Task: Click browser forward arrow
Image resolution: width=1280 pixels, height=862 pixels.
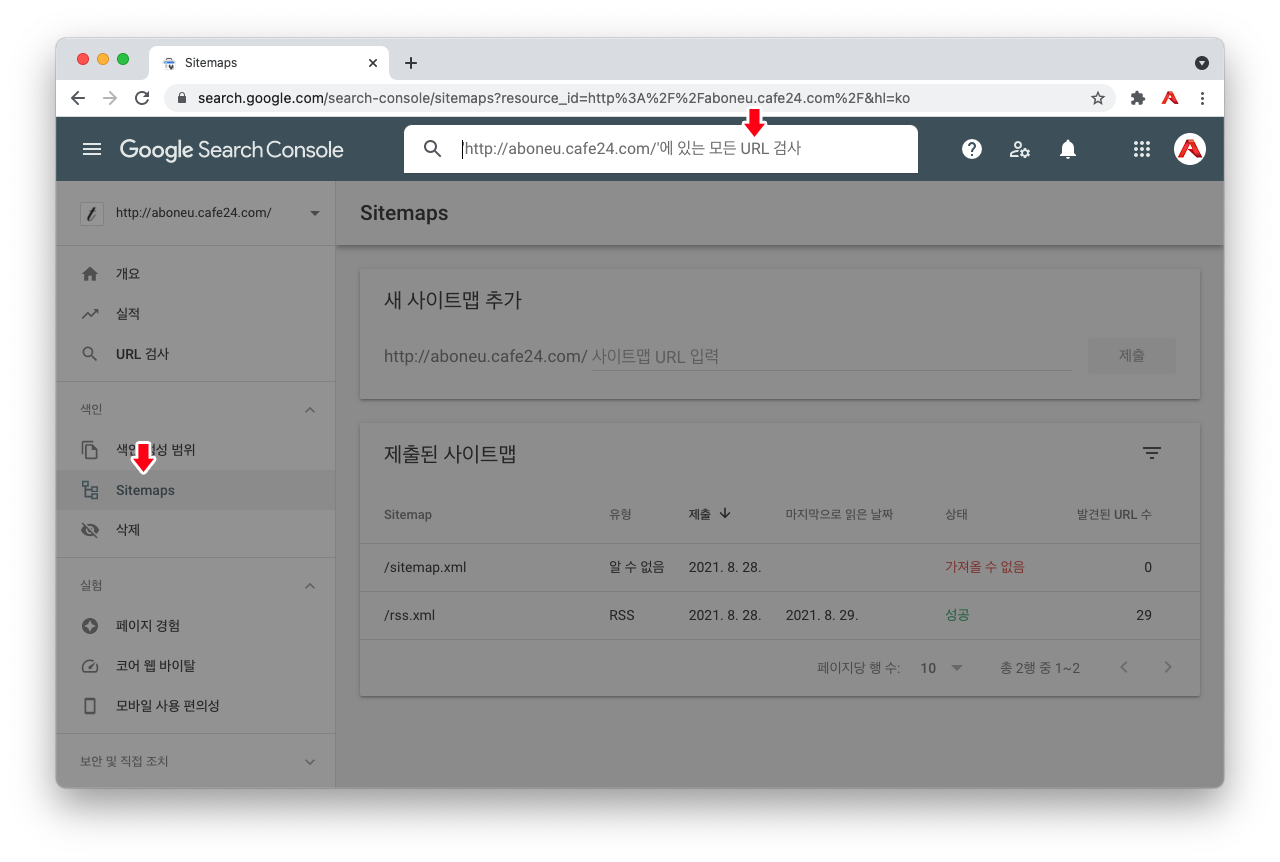Action: pos(110,98)
